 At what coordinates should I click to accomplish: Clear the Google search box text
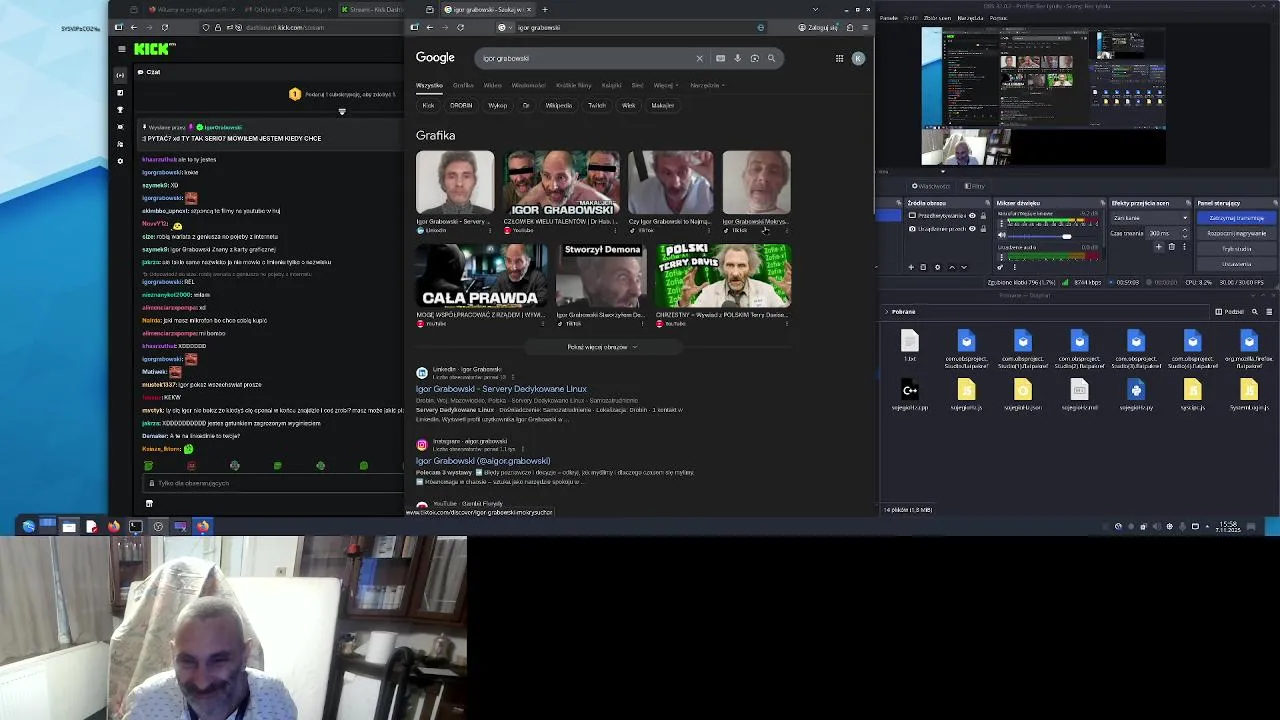699,58
